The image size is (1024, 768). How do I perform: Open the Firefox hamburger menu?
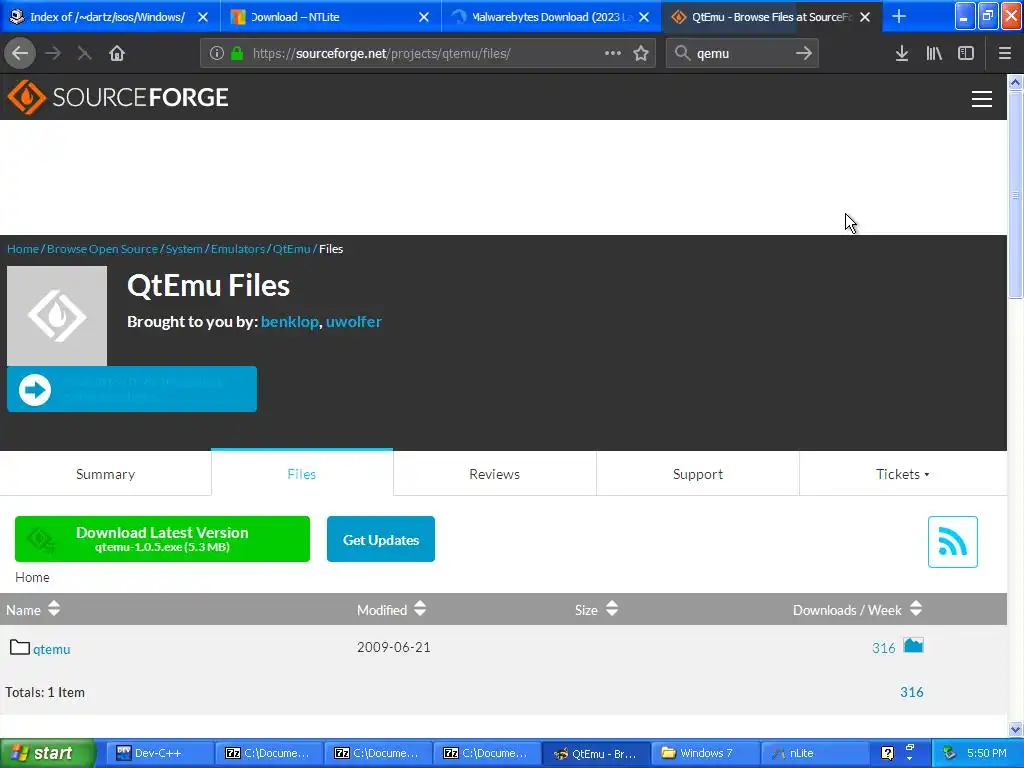tap(1004, 54)
